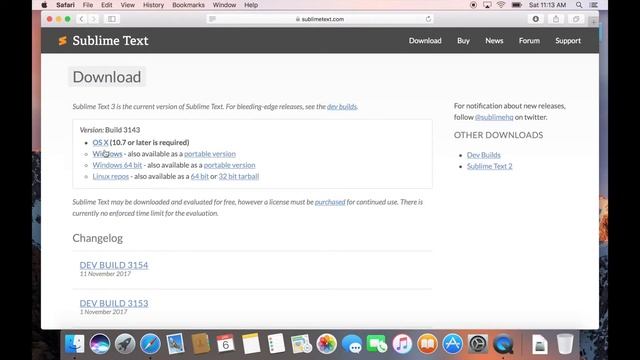The image size is (640, 360).
Task: Open the News nav link
Action: [x=494, y=40]
